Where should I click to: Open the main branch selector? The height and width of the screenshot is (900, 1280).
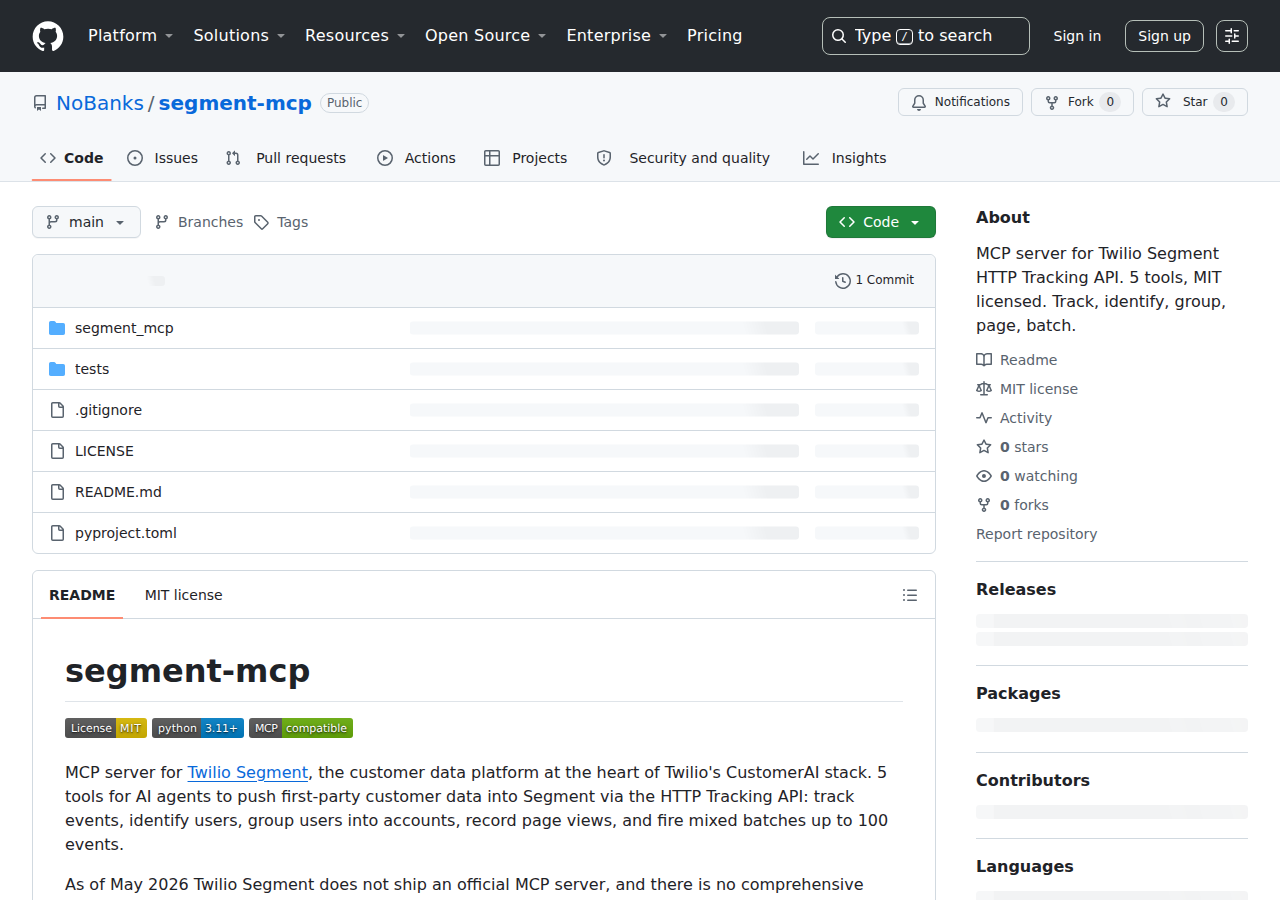(86, 222)
